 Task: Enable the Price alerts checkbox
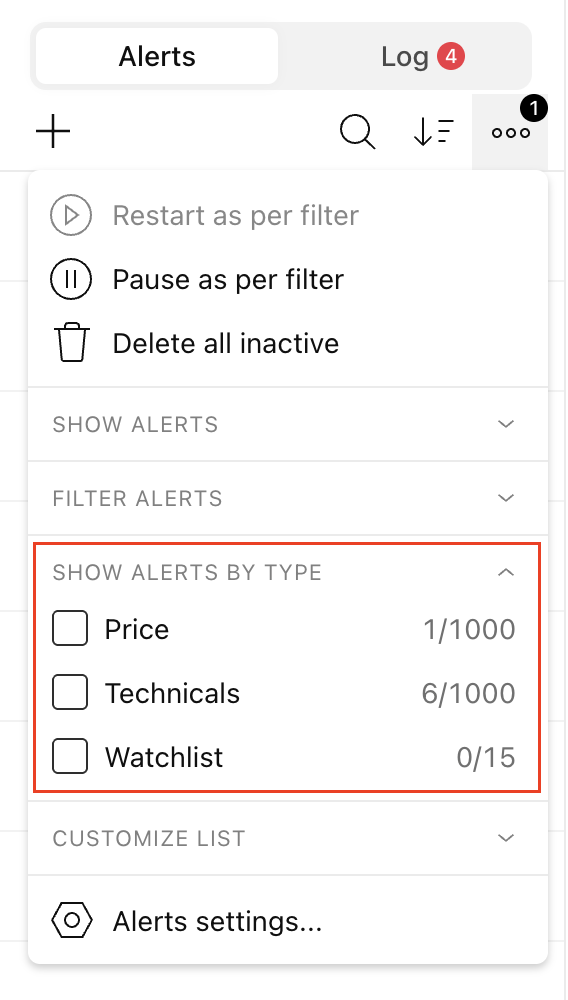coord(70,629)
